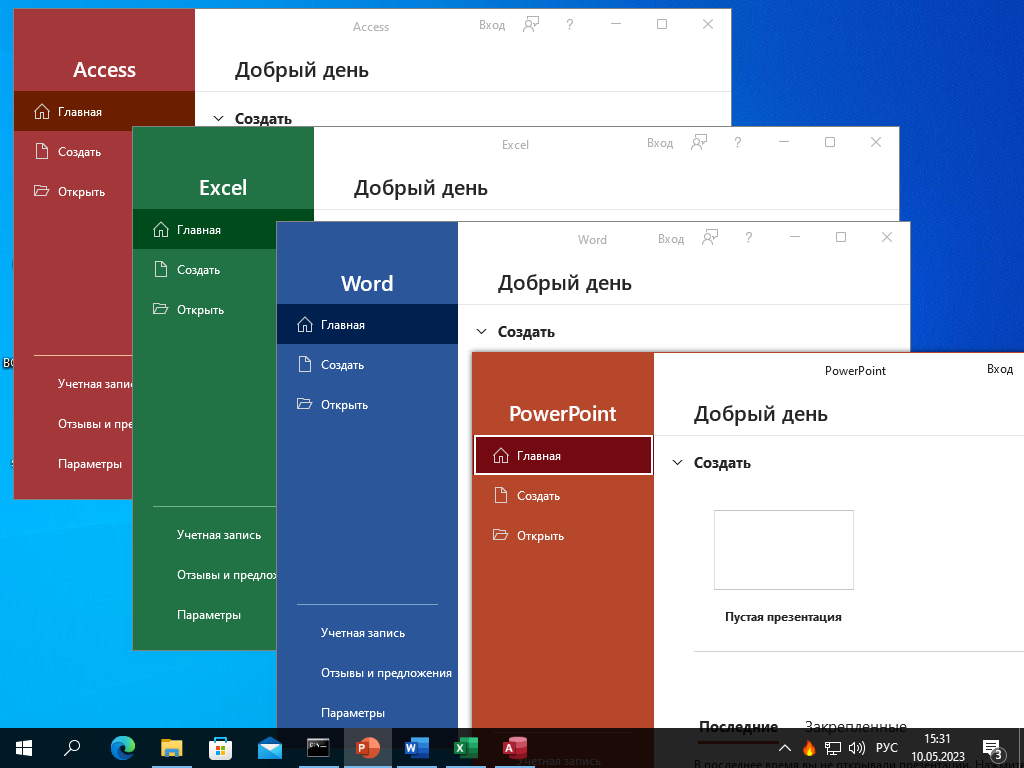Viewport: 1024px width, 768px height.
Task: Open the volume speaker icon in tray
Action: click(856, 748)
